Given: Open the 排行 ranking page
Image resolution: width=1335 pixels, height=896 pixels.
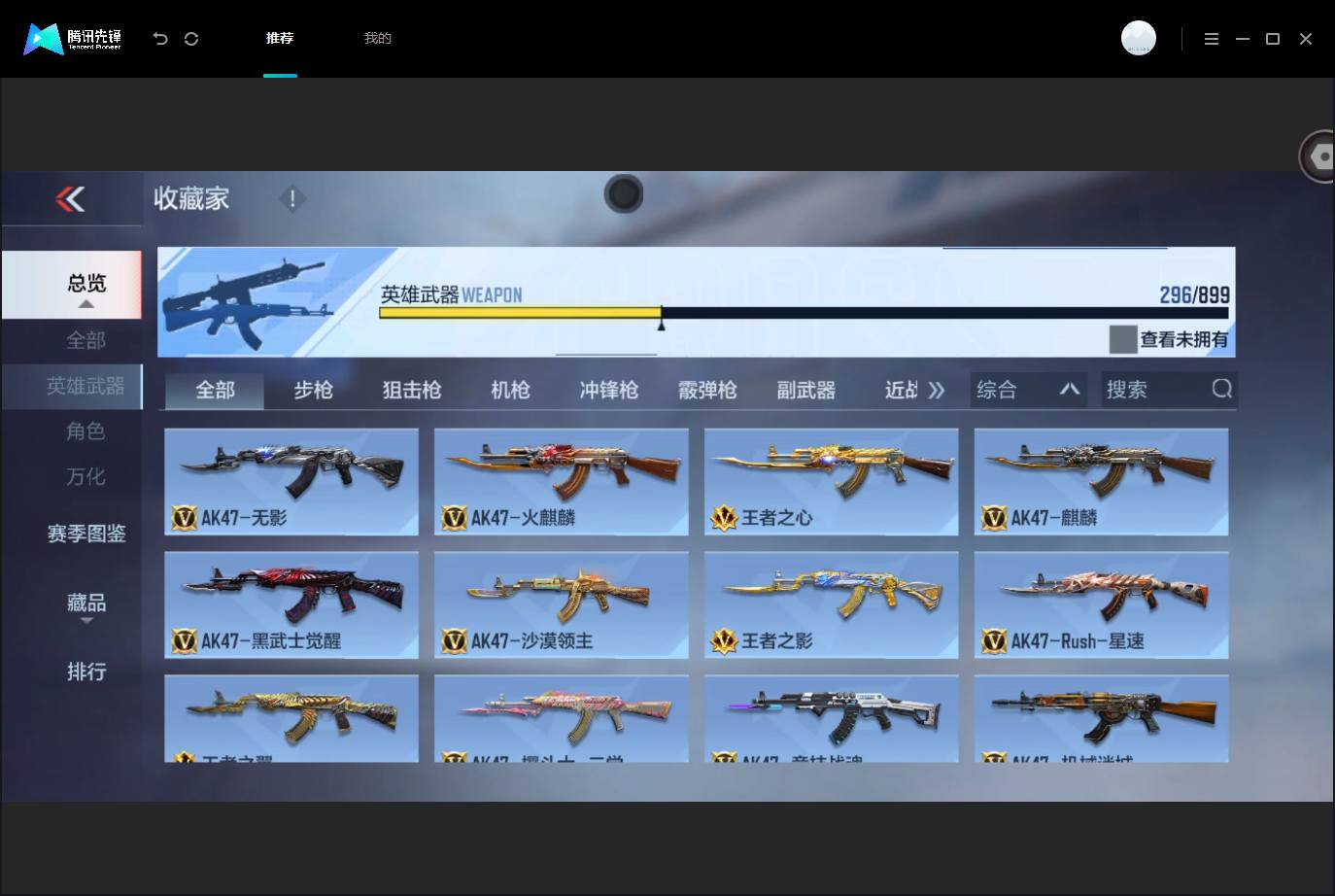Looking at the screenshot, I should click(x=86, y=671).
